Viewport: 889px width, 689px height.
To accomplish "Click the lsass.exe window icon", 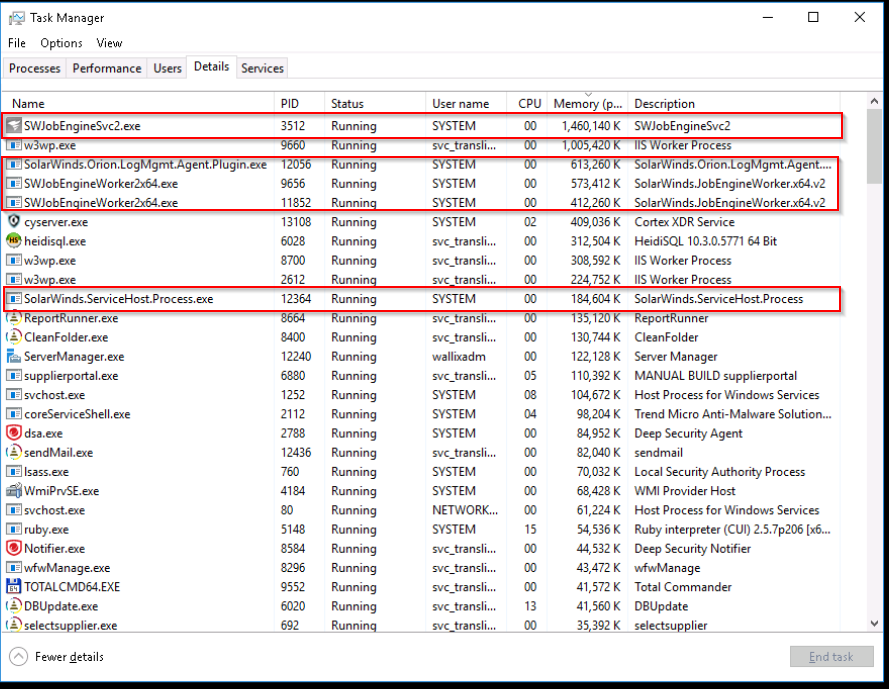I will tap(14, 471).
